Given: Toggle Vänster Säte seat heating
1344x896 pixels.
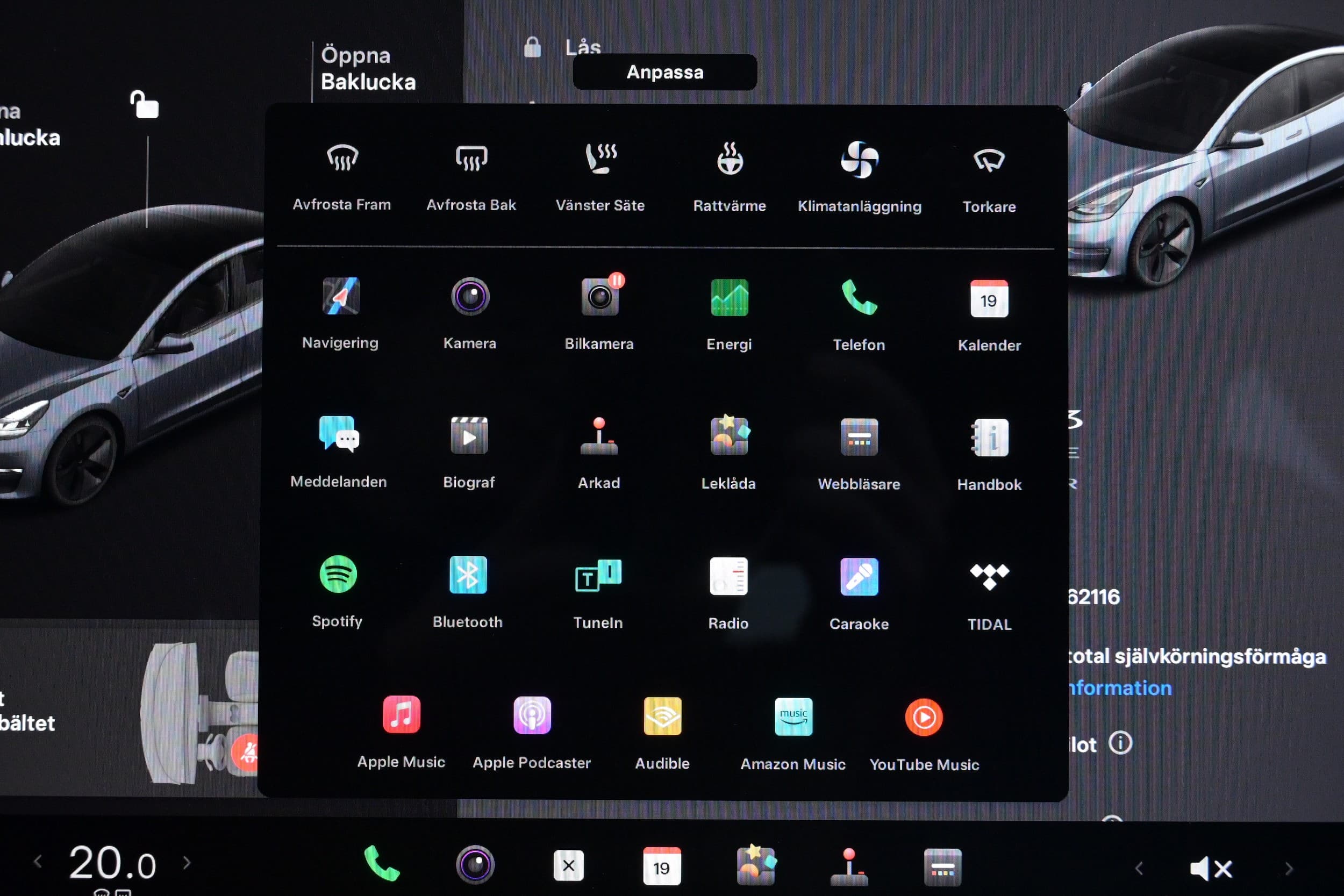Looking at the screenshot, I should click(600, 178).
